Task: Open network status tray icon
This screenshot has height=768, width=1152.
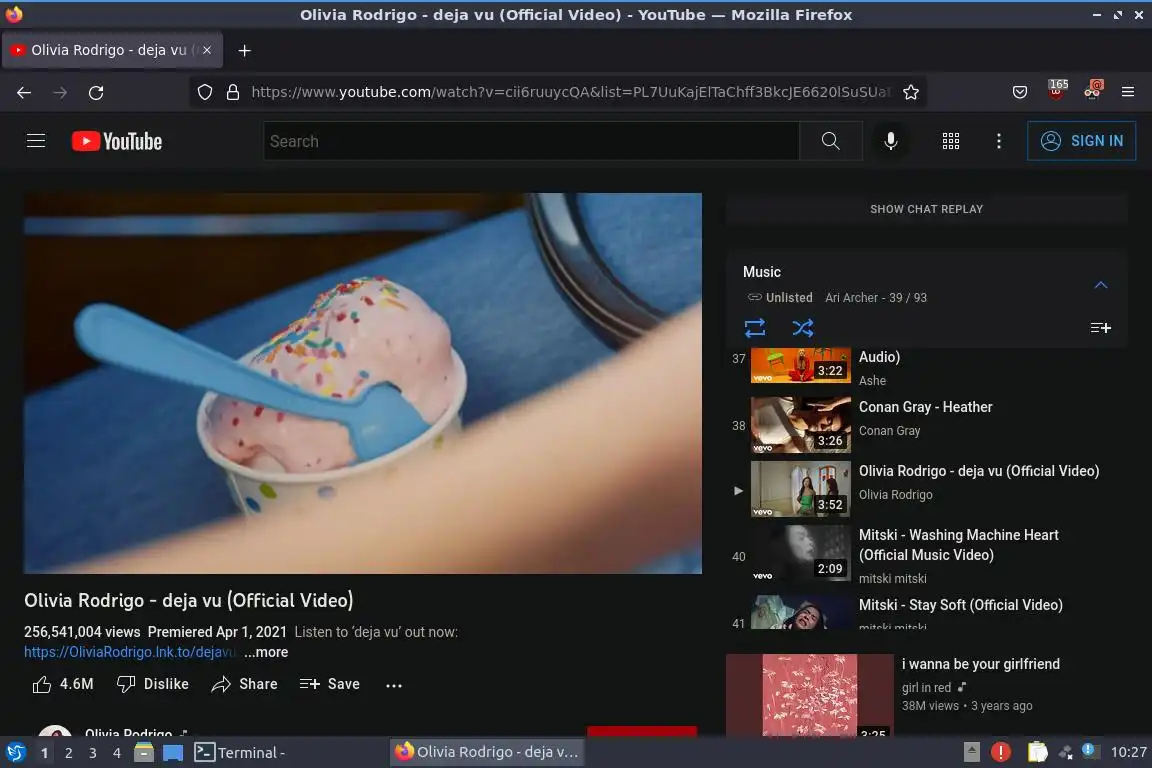Action: tap(1065, 752)
